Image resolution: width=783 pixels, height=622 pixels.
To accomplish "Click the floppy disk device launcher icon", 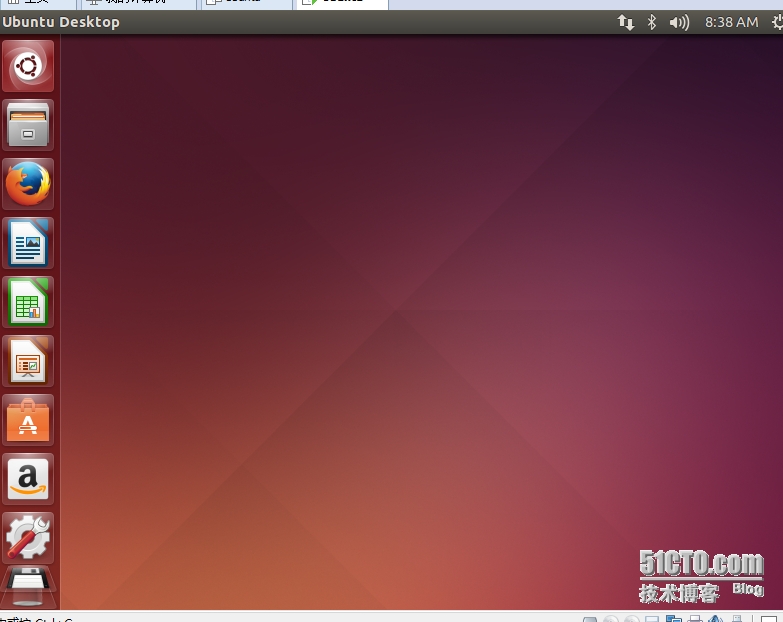I will tap(28, 587).
